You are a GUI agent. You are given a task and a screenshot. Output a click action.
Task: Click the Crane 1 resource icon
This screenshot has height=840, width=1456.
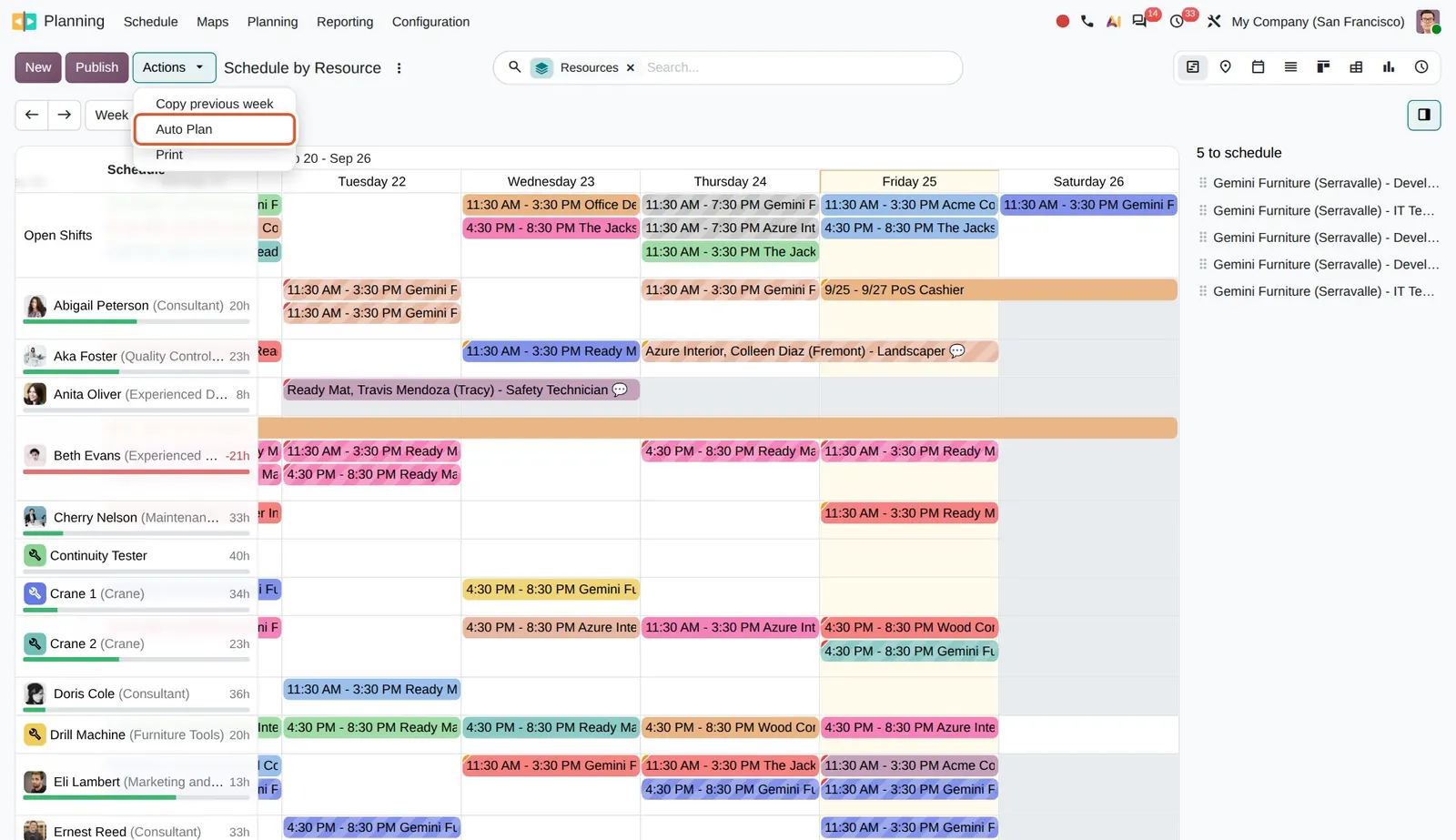point(35,593)
